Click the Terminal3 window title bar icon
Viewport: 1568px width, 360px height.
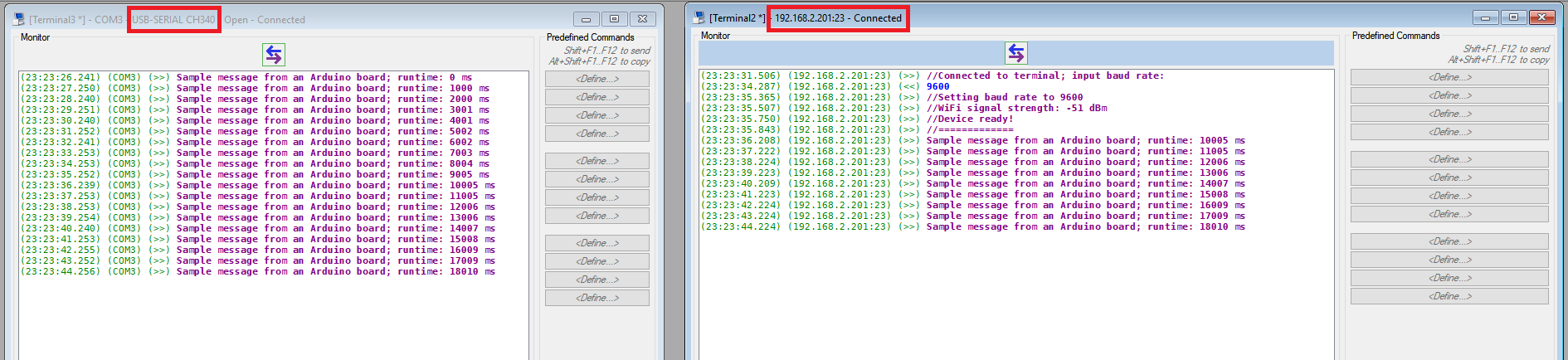[x=18, y=19]
